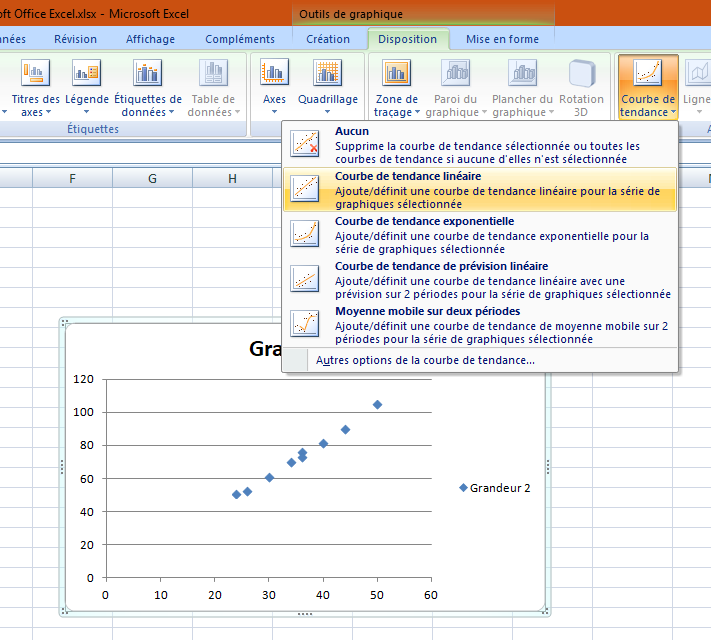This screenshot has height=640, width=711.
Task: Expand the Axes dropdown arrow
Action: point(274,112)
